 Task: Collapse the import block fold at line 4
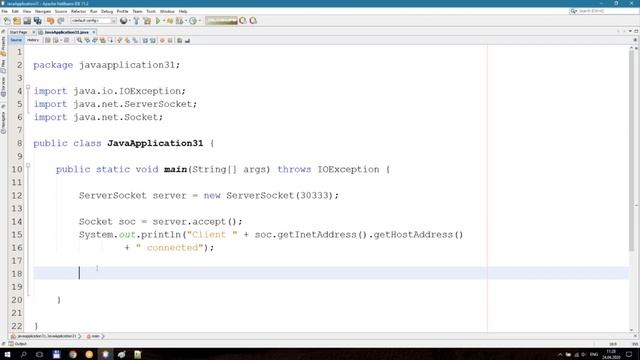click(x=28, y=87)
